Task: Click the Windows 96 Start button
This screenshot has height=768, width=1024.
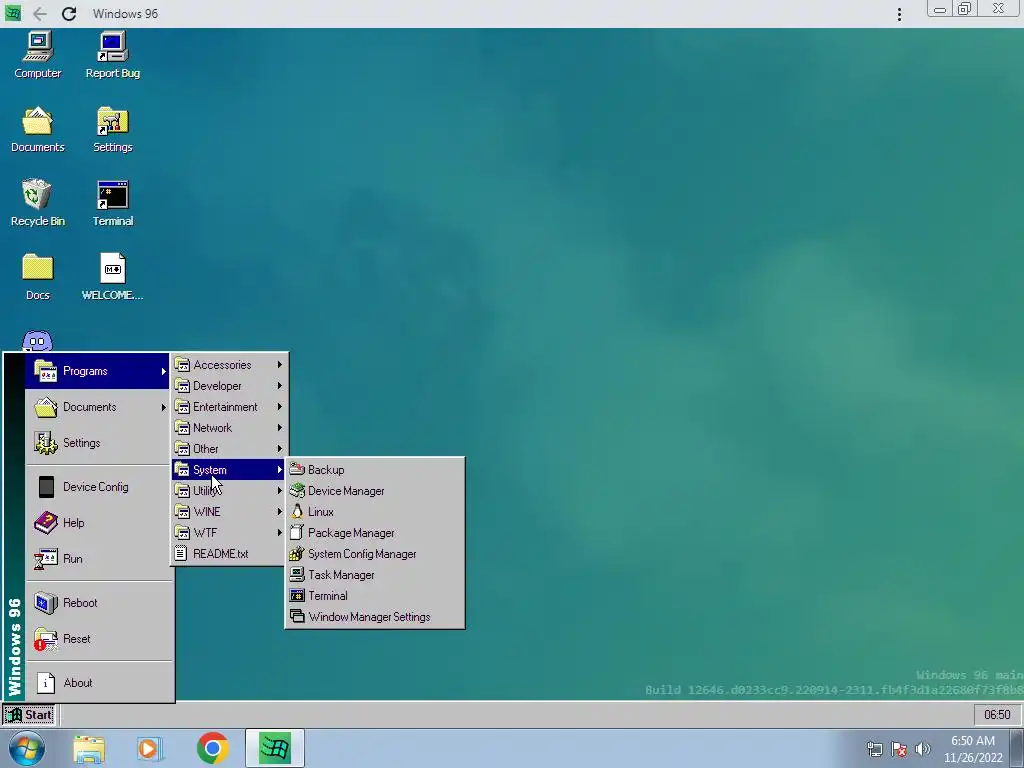Action: (x=29, y=714)
